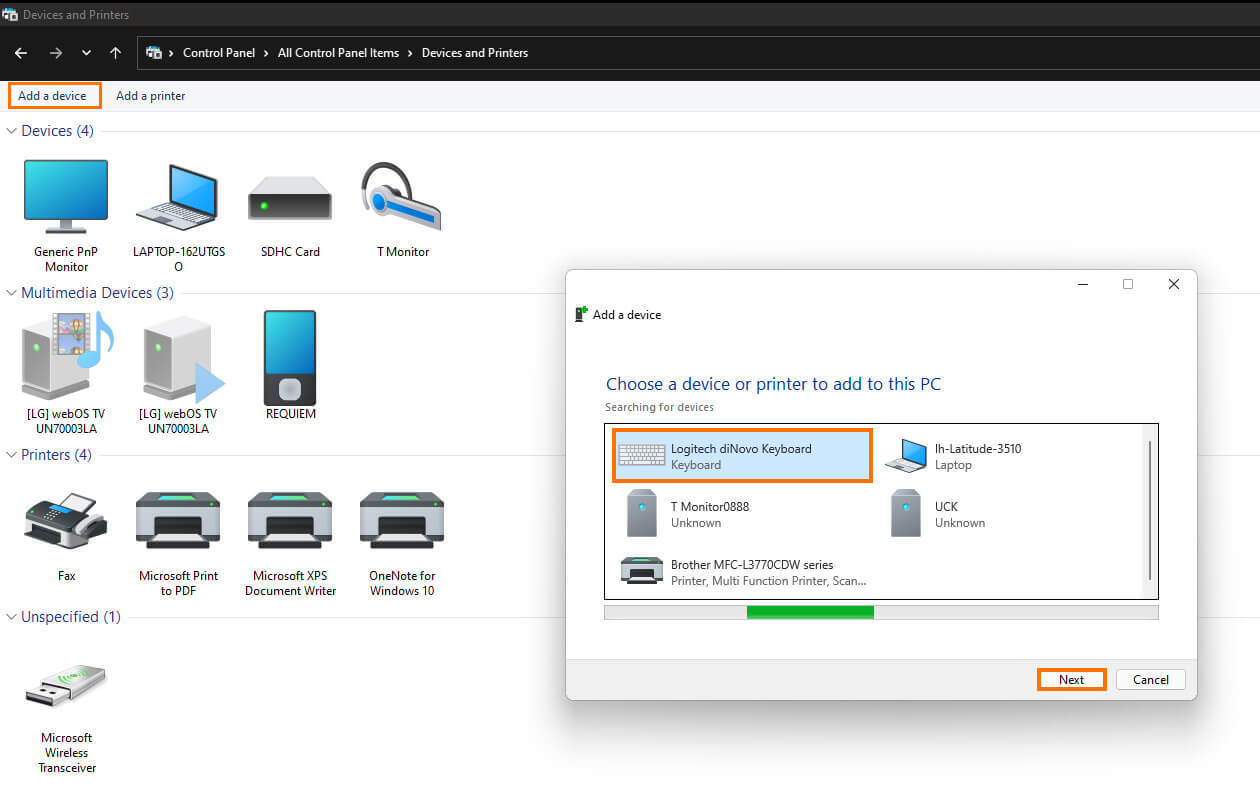Image resolution: width=1260 pixels, height=796 pixels.
Task: Select the Microsoft Wireless Transceiver icon
Action: pos(66,685)
